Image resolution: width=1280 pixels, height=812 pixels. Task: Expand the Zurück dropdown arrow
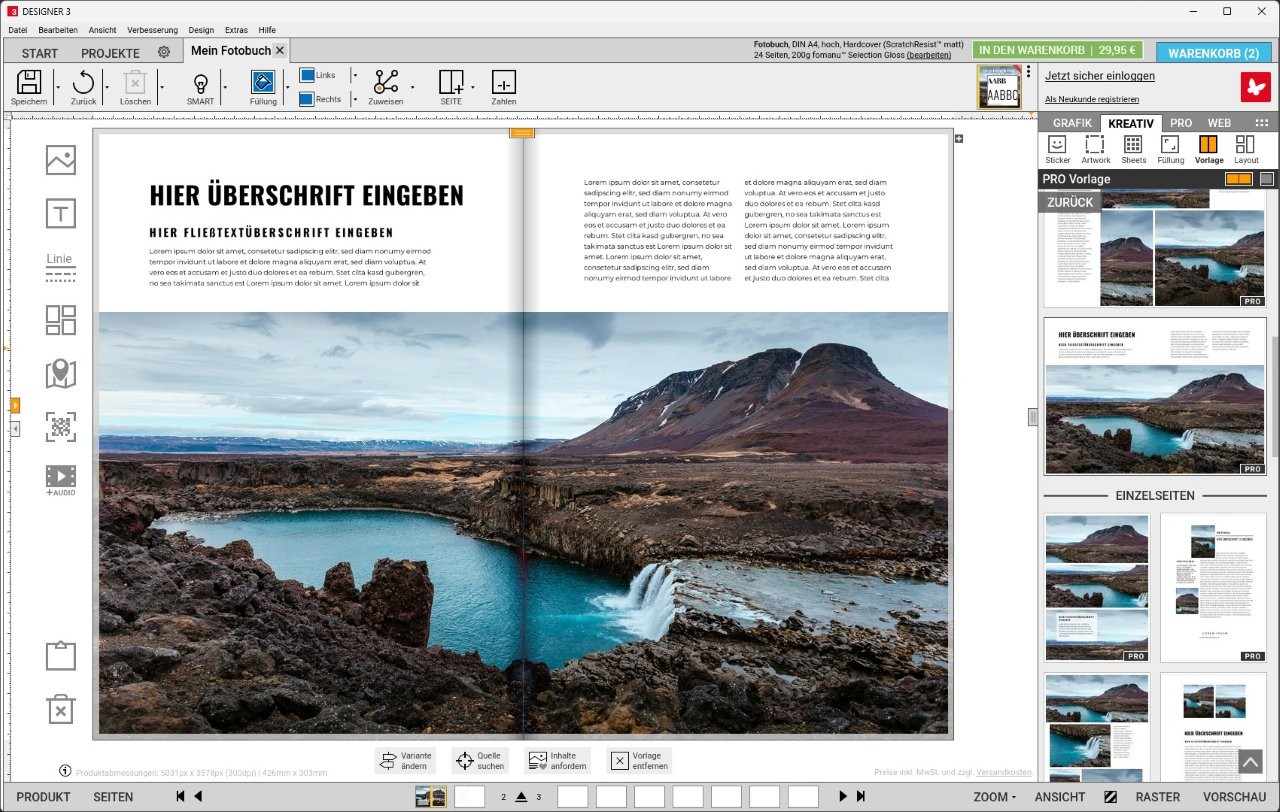pos(107,88)
